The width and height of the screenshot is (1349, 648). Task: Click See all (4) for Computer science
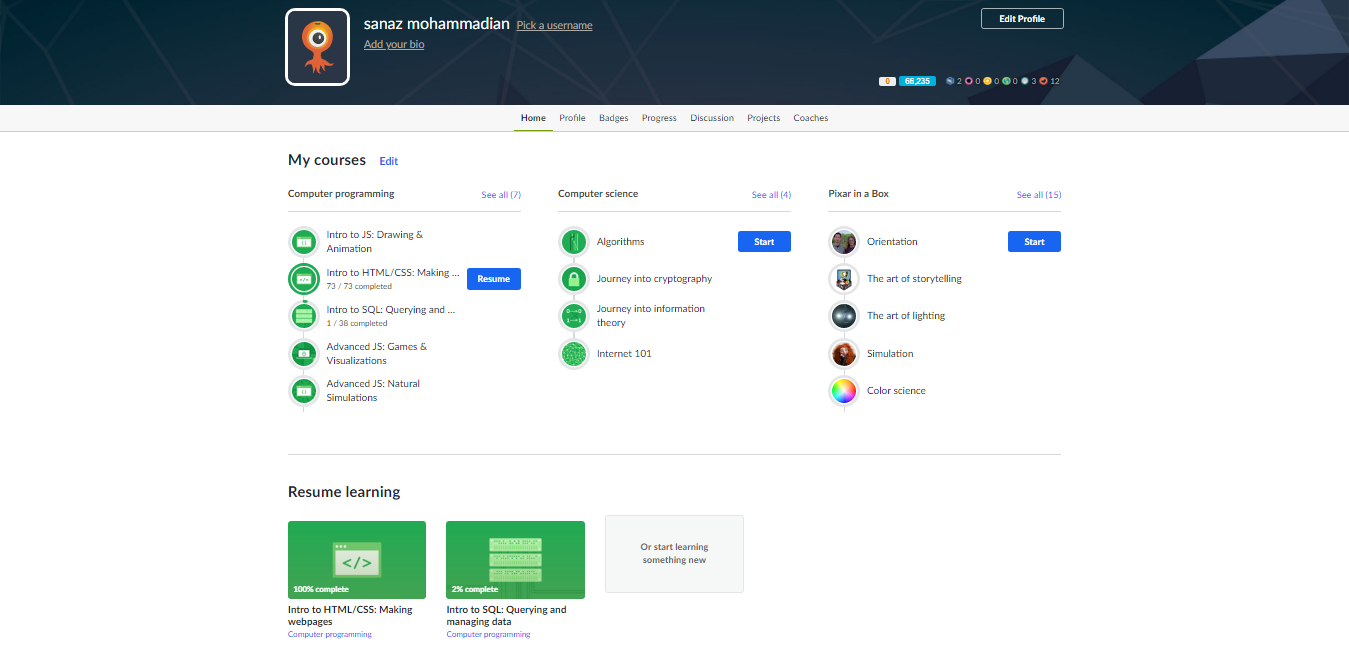coord(771,195)
